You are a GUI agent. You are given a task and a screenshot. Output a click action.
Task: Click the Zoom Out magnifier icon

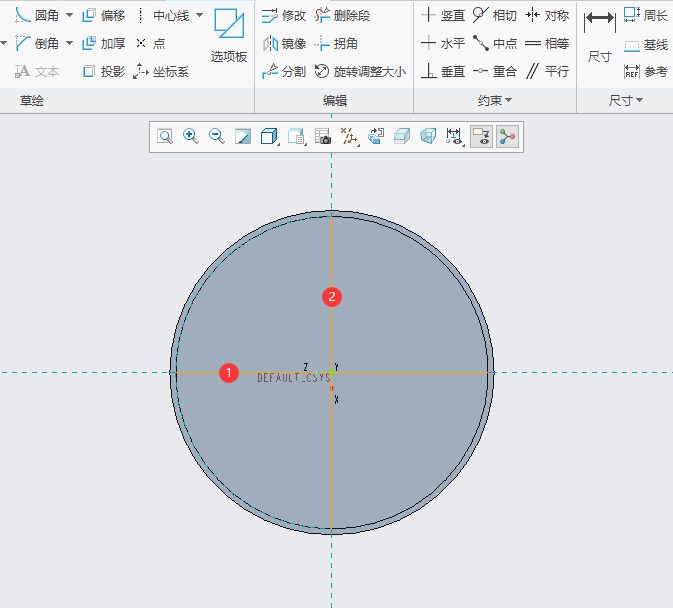coord(216,137)
